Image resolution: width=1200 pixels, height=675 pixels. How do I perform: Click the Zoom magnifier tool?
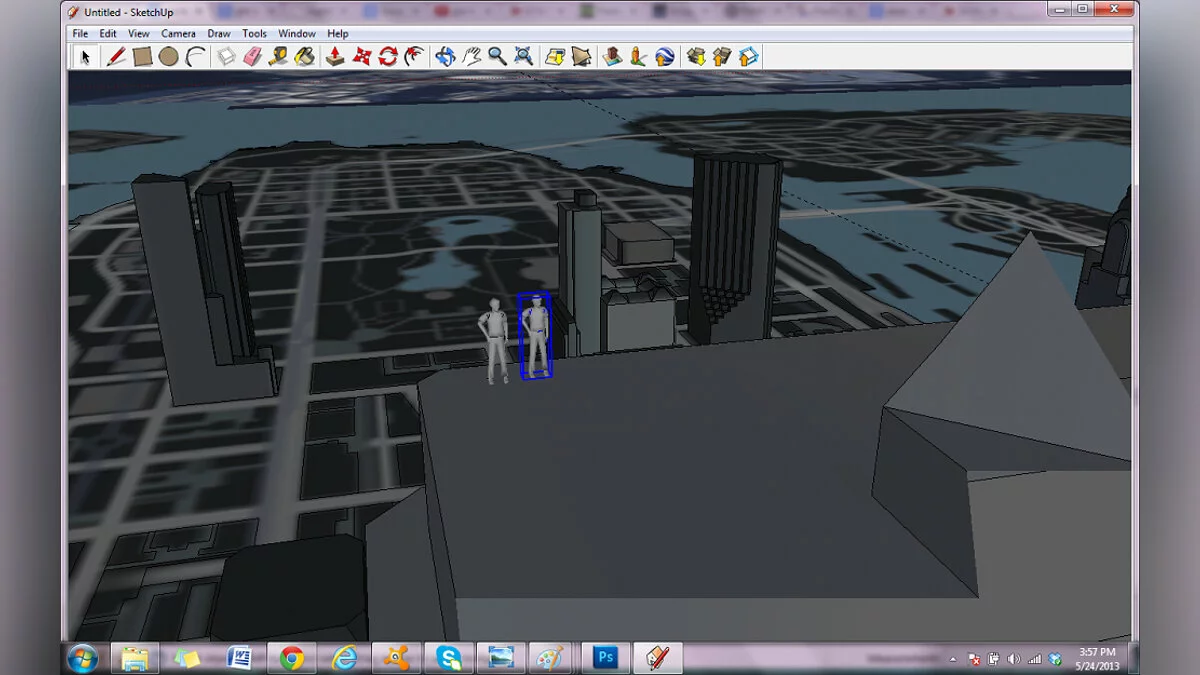[497, 57]
